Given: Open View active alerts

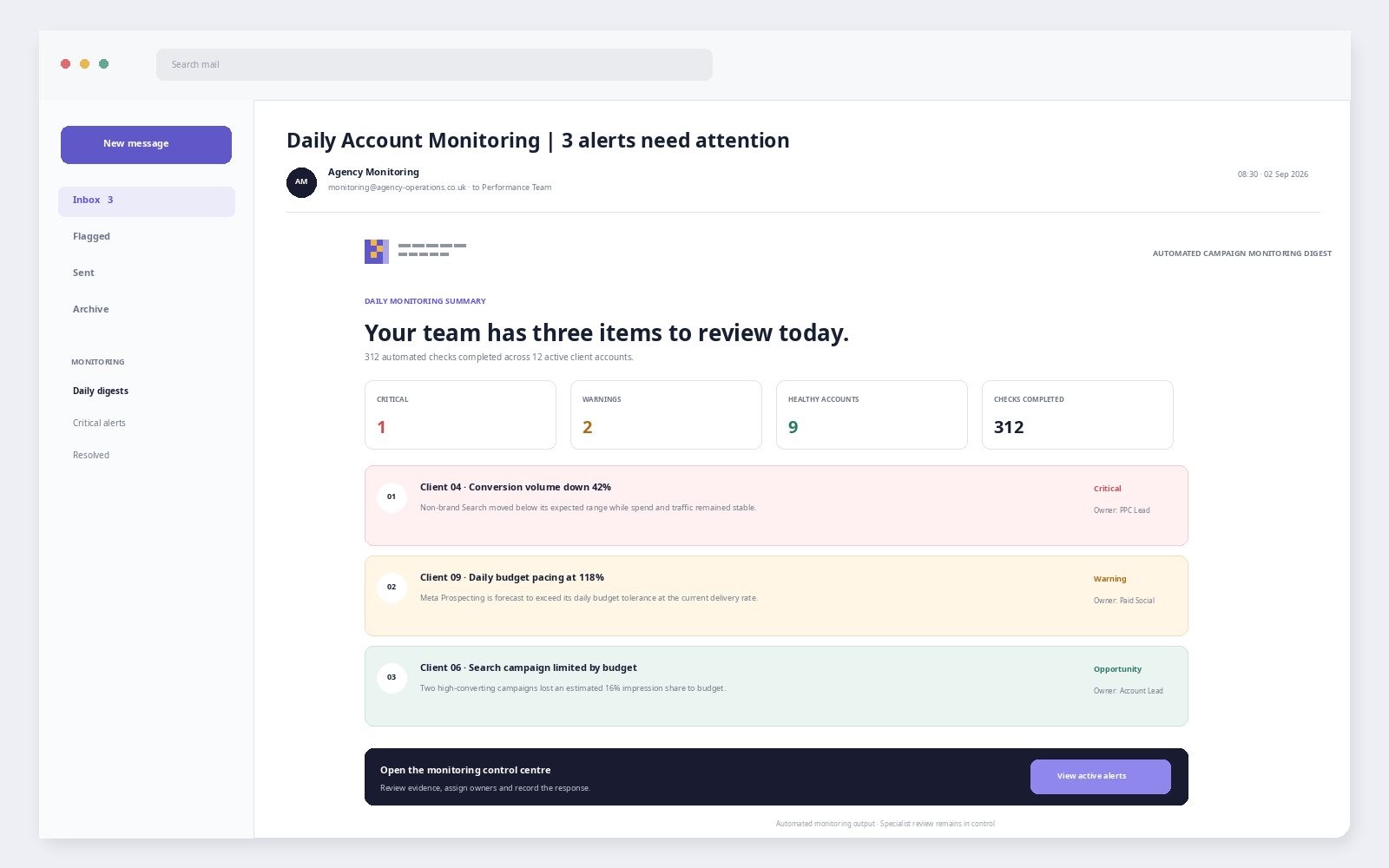Looking at the screenshot, I should click(1101, 777).
